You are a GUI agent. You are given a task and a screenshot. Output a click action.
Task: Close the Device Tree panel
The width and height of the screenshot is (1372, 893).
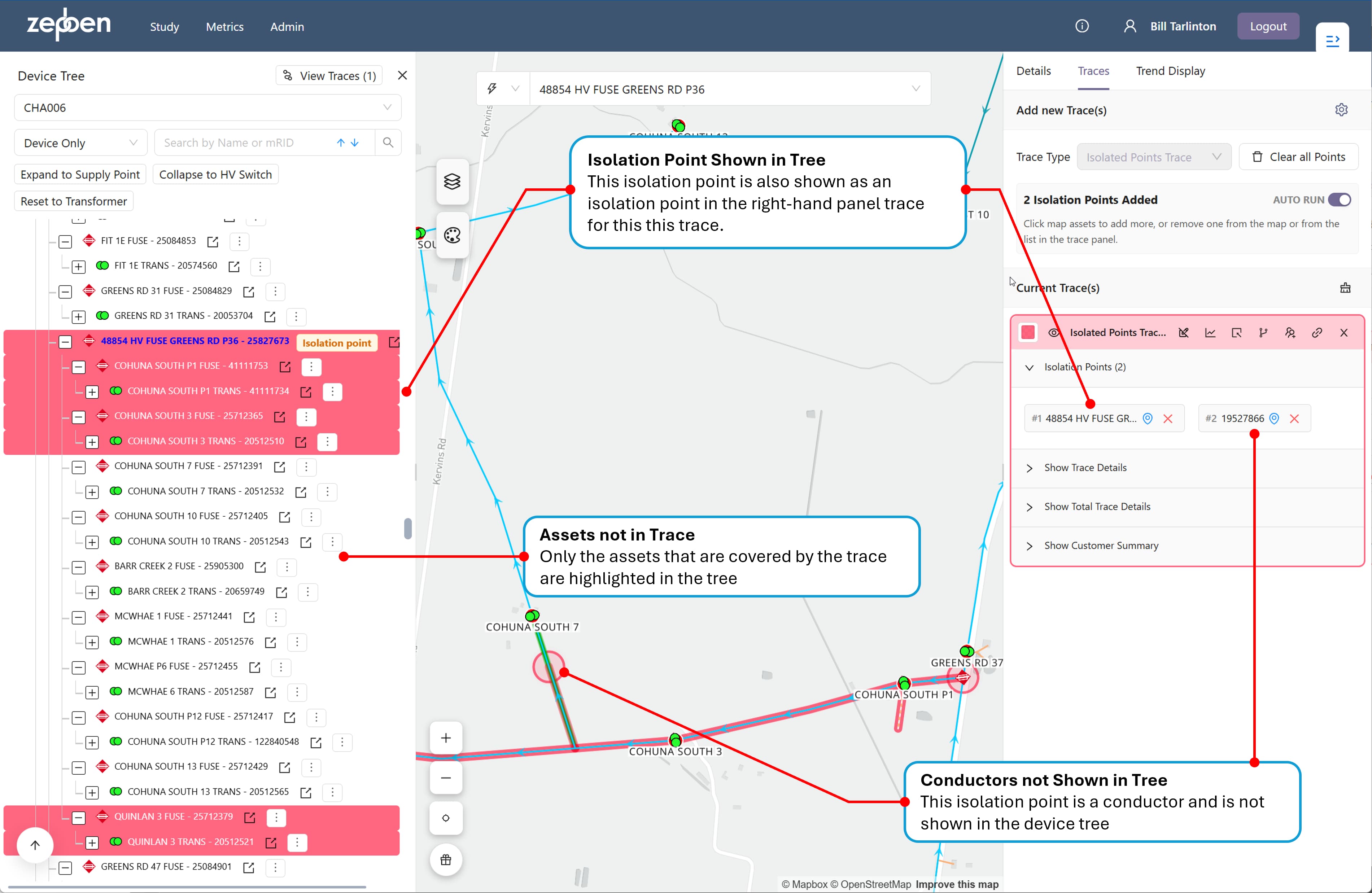402,75
